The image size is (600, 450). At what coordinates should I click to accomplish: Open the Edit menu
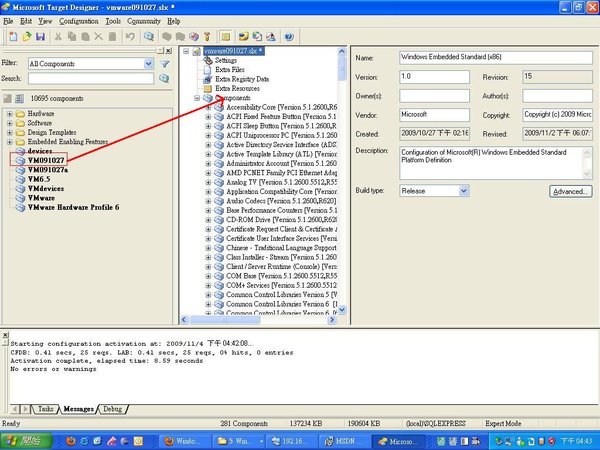tap(26, 21)
